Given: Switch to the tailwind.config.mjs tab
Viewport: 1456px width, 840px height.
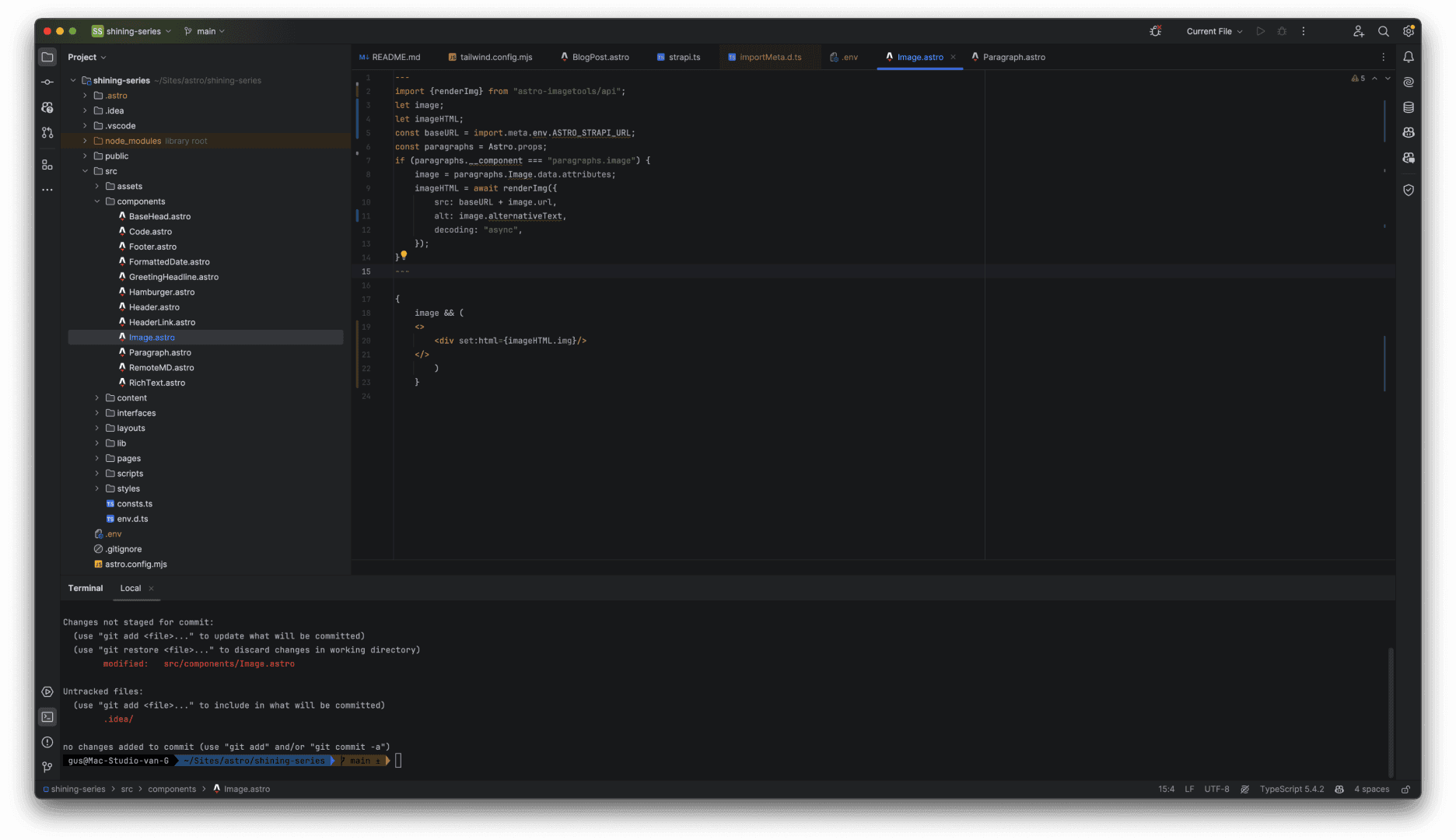Looking at the screenshot, I should point(495,57).
